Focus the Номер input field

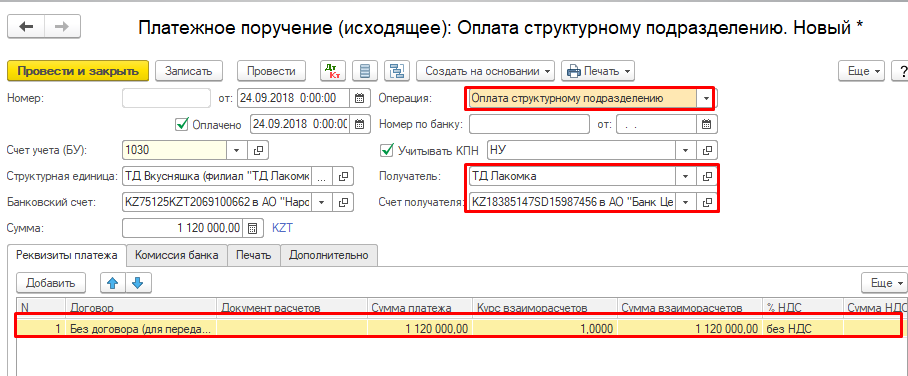coord(167,98)
